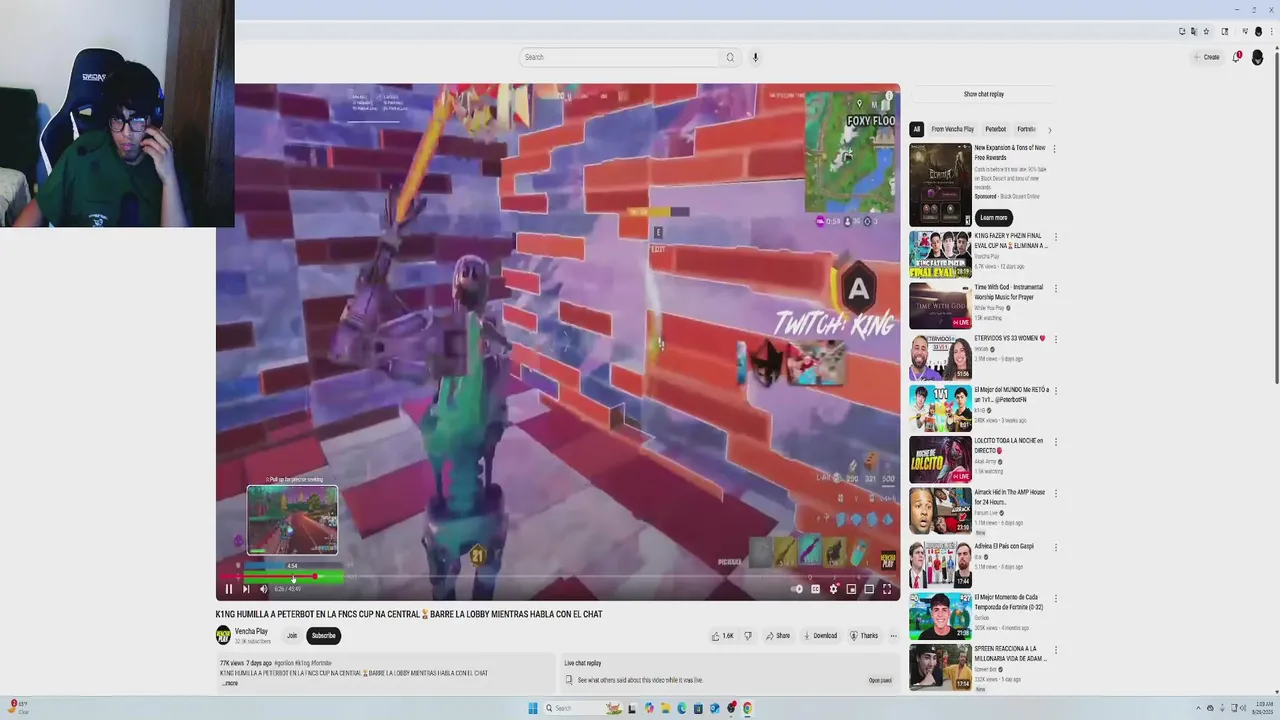Screen dimensions: 1280x720
Task: Enter fullscreen video mode
Action: click(887, 589)
